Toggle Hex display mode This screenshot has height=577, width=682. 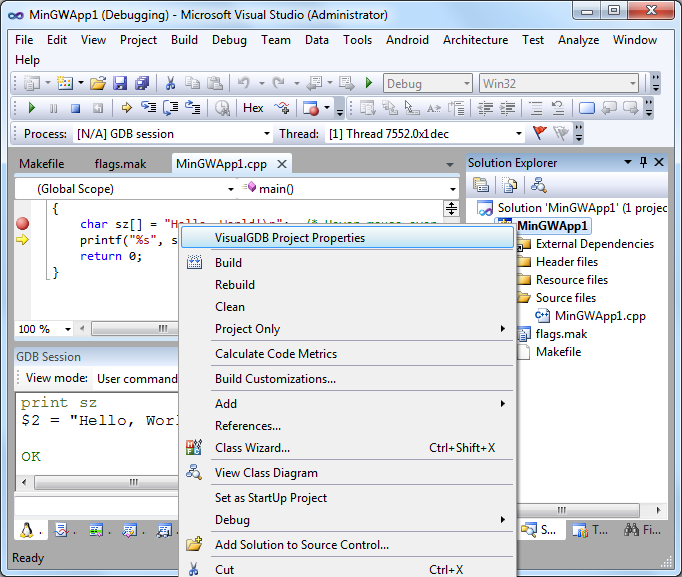point(253,108)
